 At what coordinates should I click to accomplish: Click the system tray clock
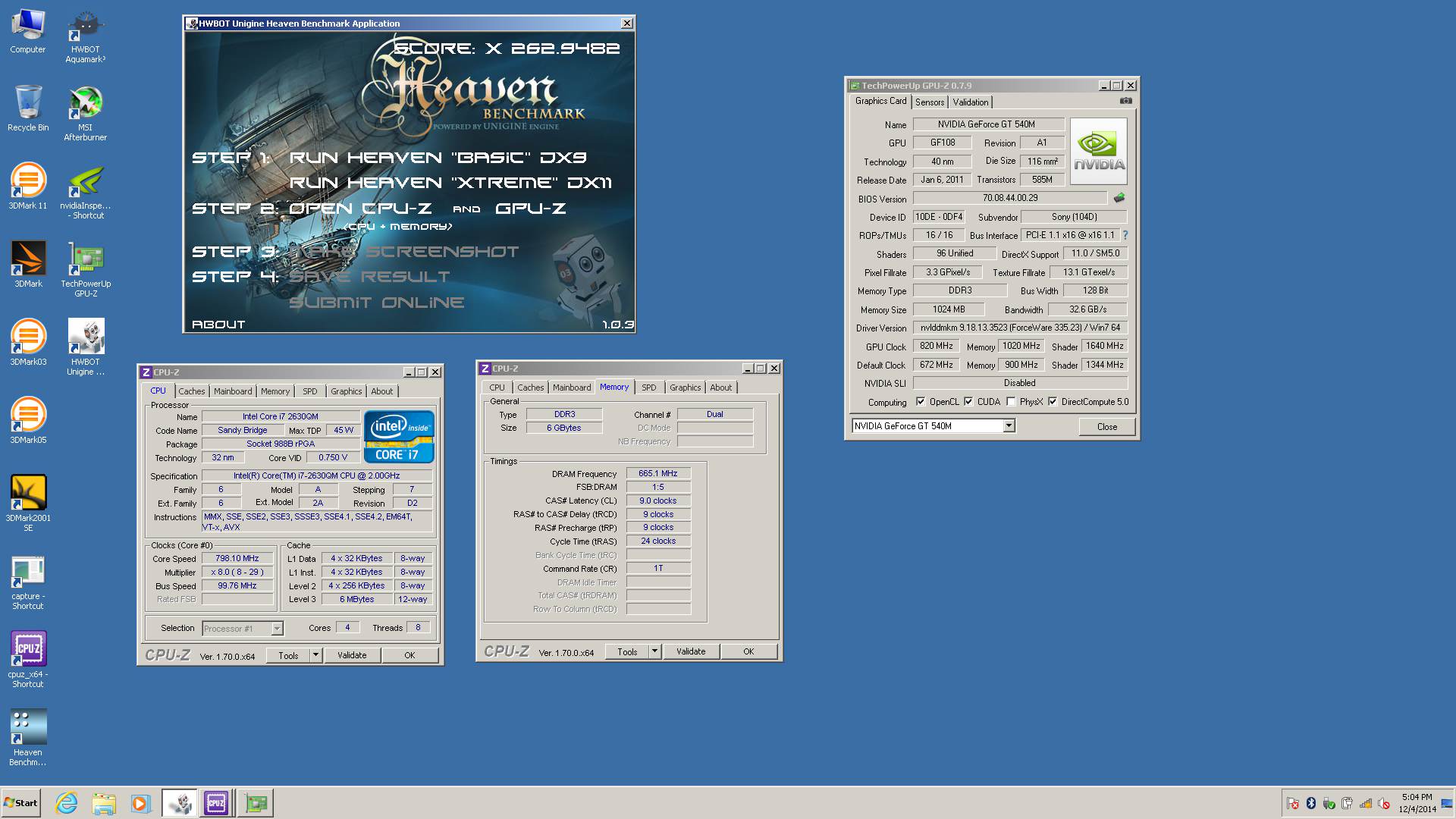click(x=1417, y=803)
